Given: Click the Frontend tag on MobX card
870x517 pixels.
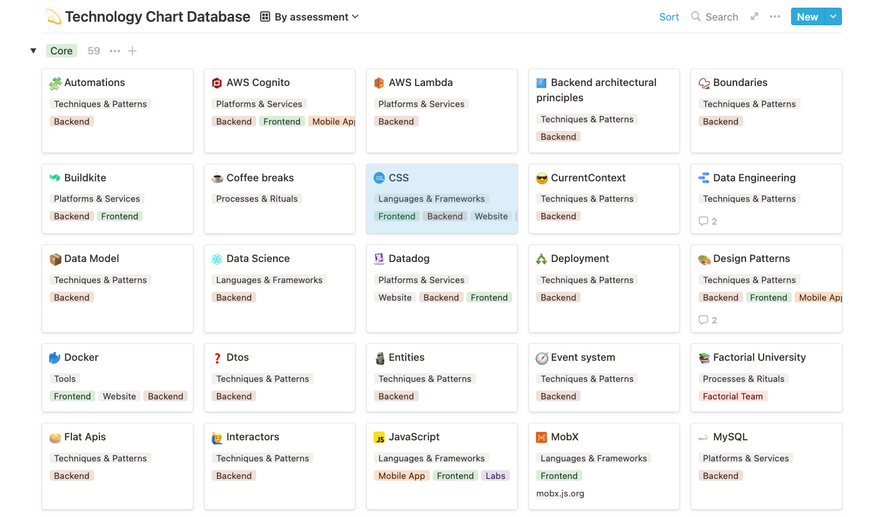Looking at the screenshot, I should [x=559, y=475].
